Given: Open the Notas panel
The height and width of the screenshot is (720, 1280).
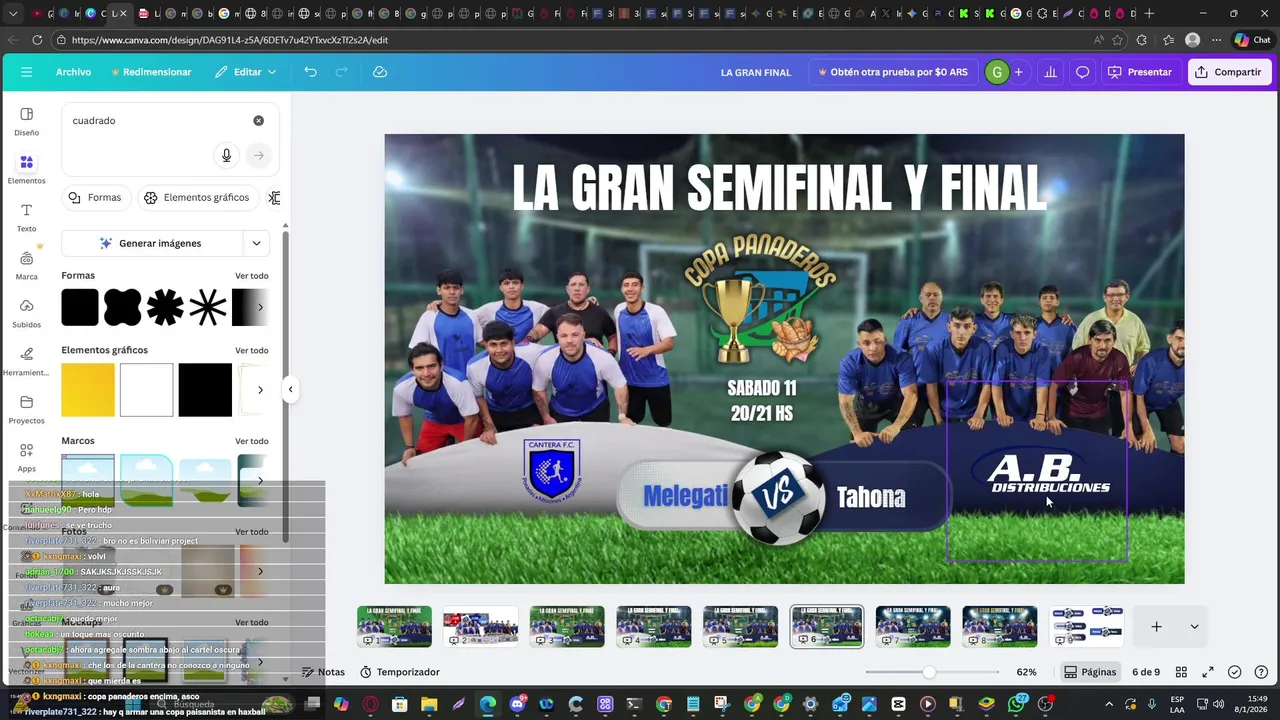Looking at the screenshot, I should [x=323, y=672].
